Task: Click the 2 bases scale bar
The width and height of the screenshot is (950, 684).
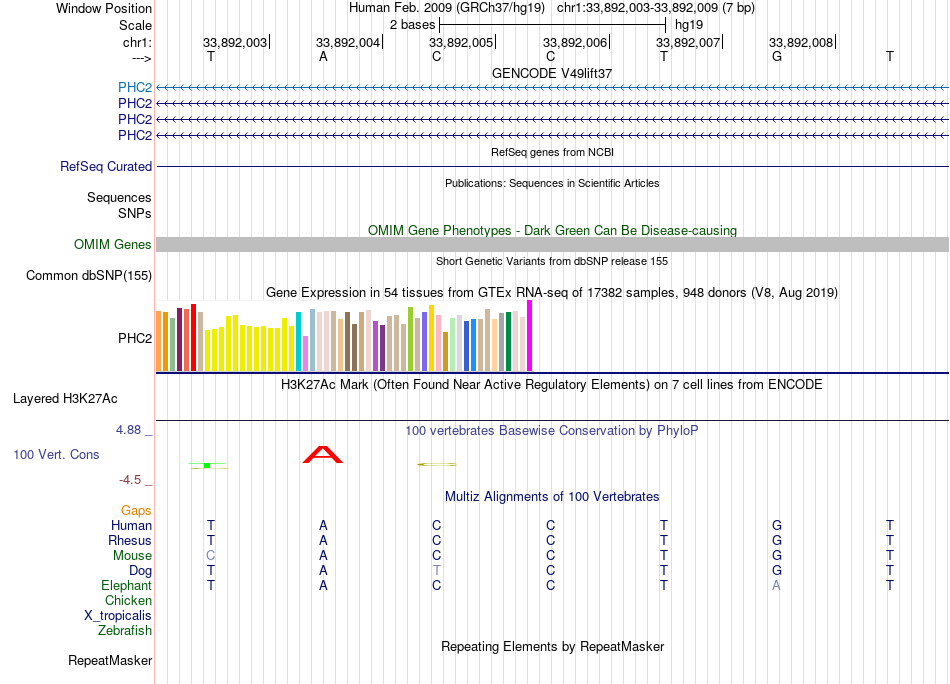Action: [x=553, y=25]
